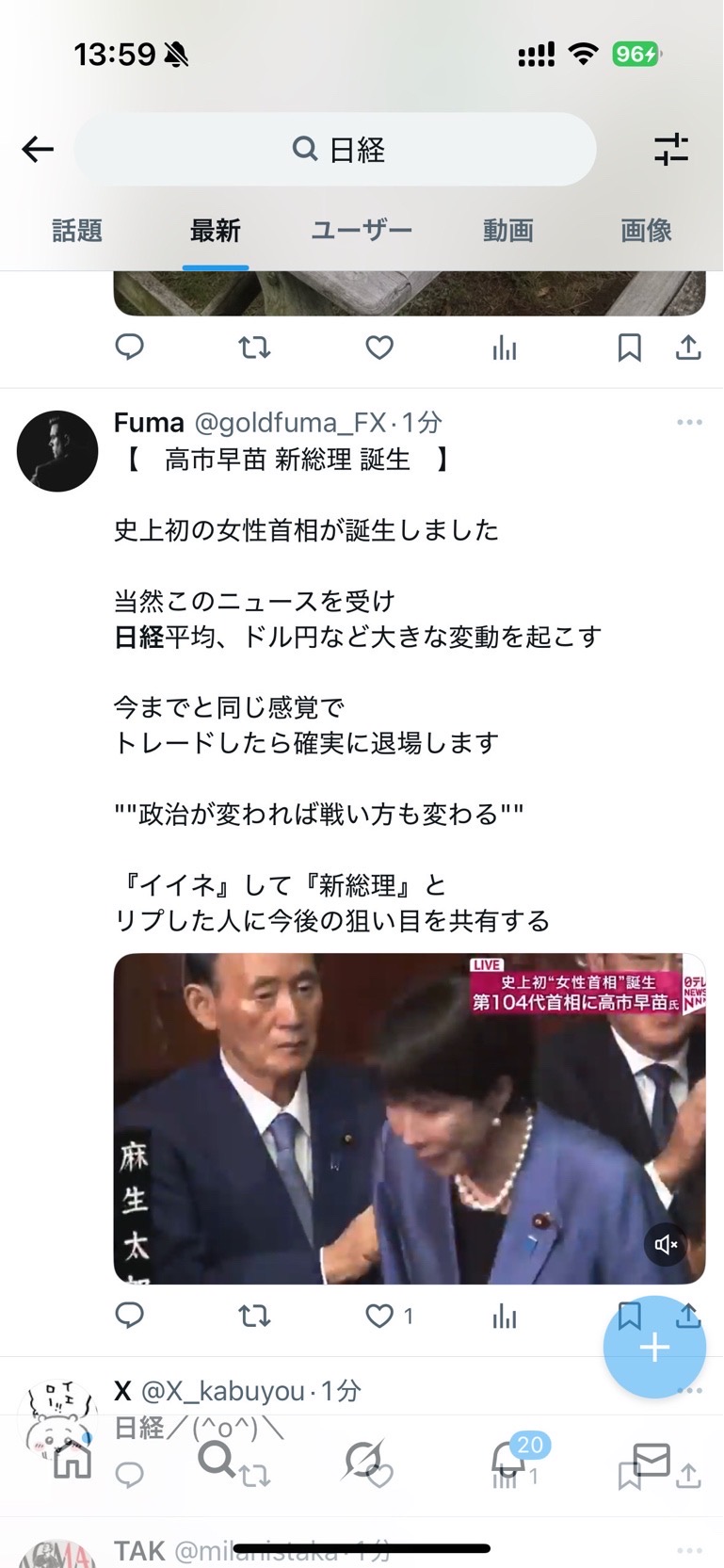Viewport: 724px width, 1568px height.
Task: Open notifications bell with 20 badge
Action: click(x=508, y=1460)
